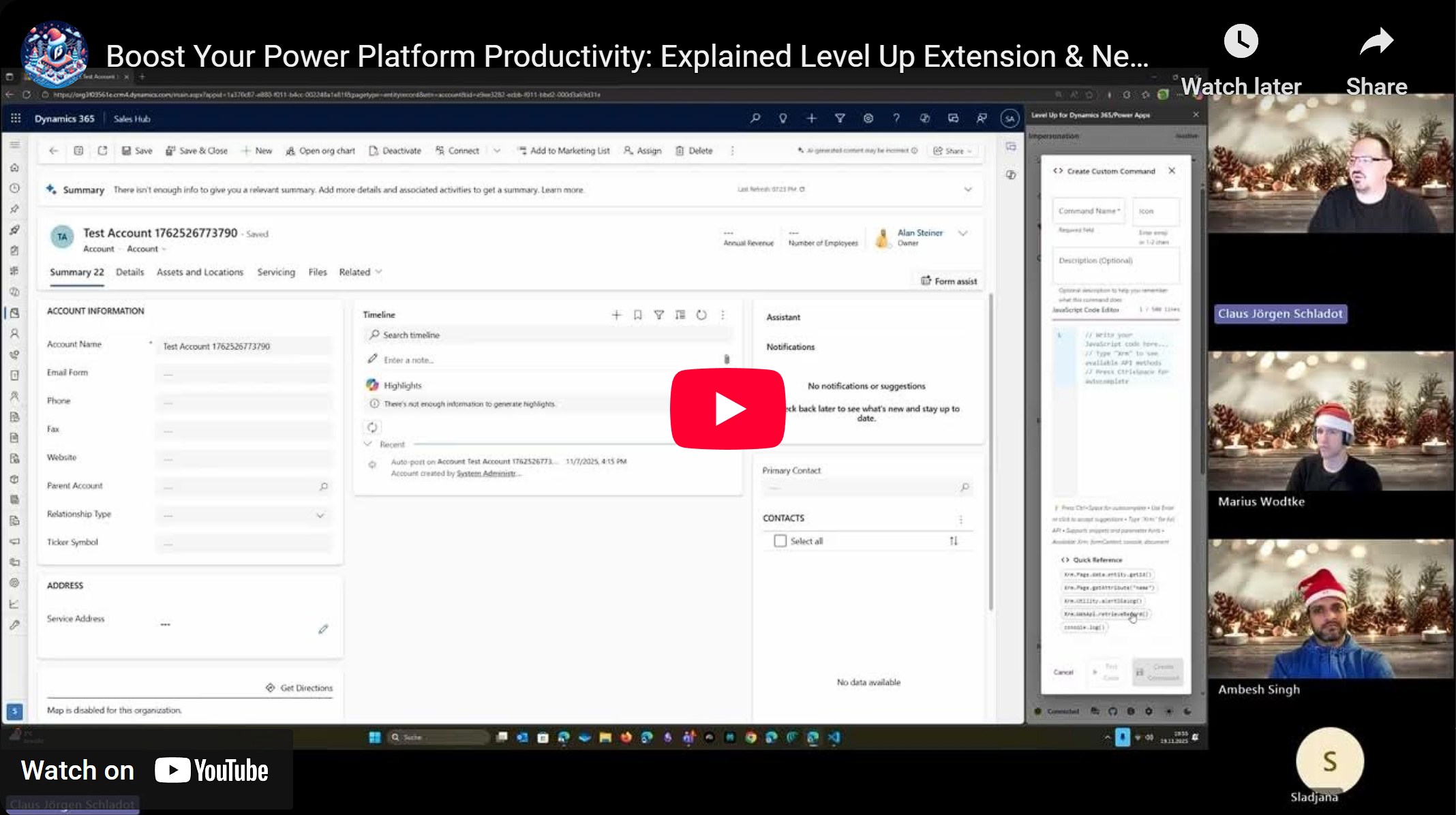Expand the Summary section chevron
This screenshot has height=815, width=1456.
pyautogui.click(x=968, y=189)
